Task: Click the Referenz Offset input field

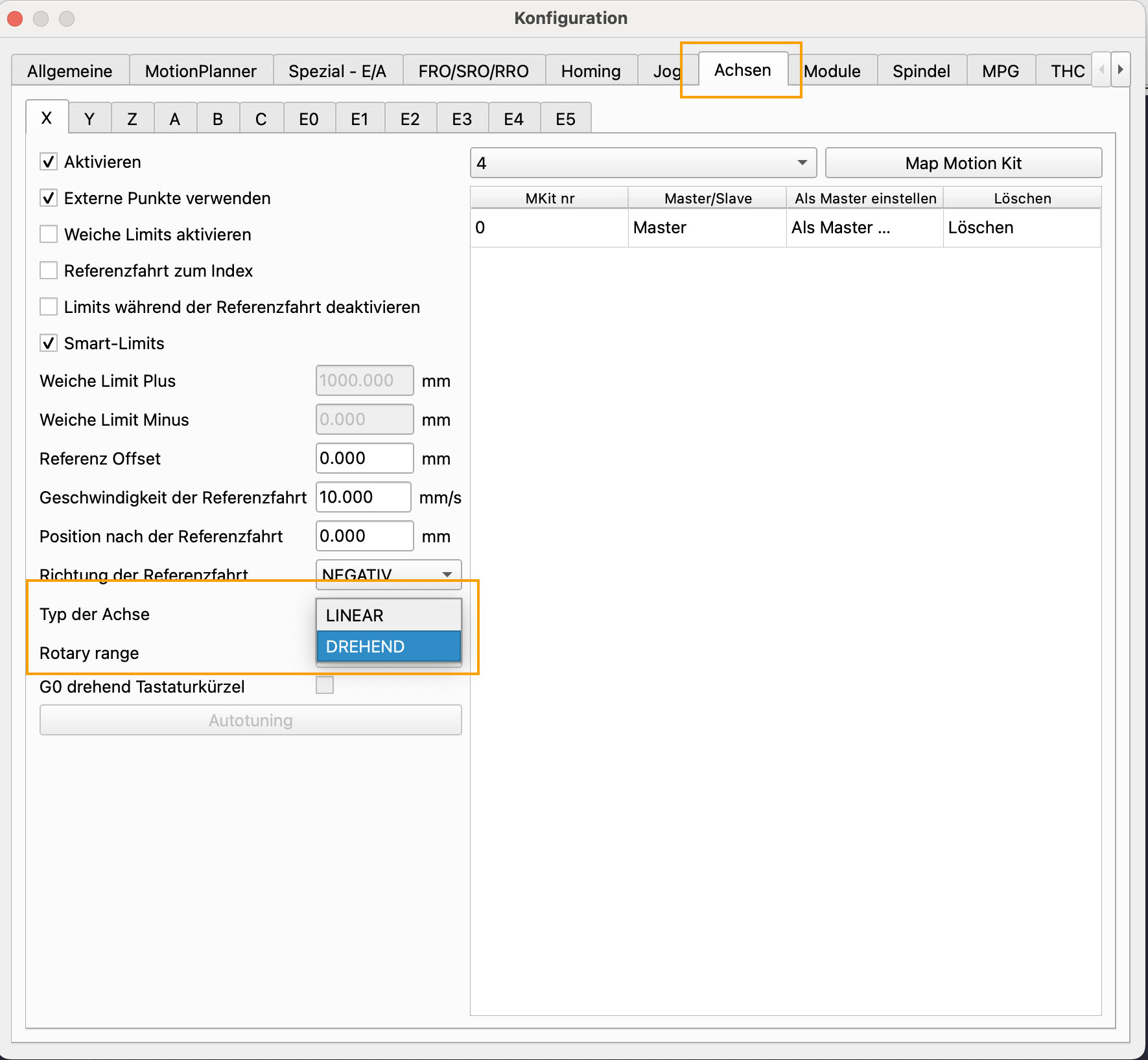Action: click(364, 459)
